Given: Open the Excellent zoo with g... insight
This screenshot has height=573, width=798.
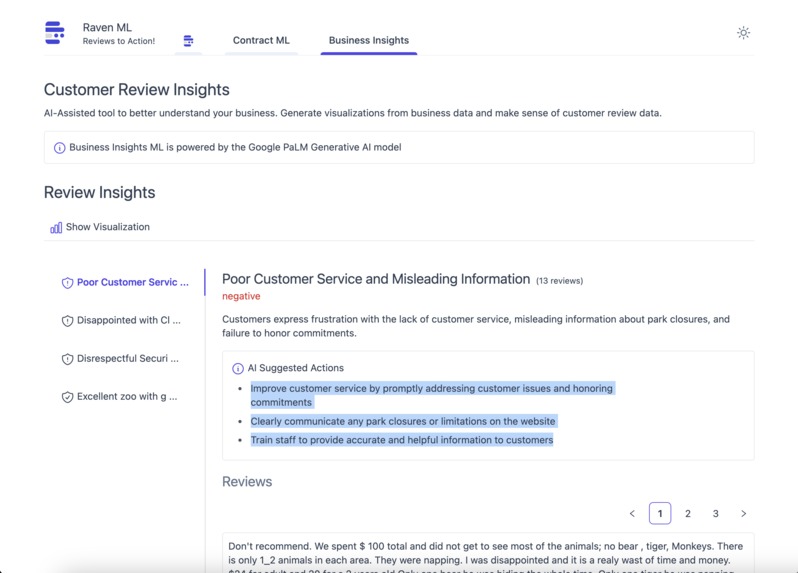Looking at the screenshot, I should pos(120,397).
